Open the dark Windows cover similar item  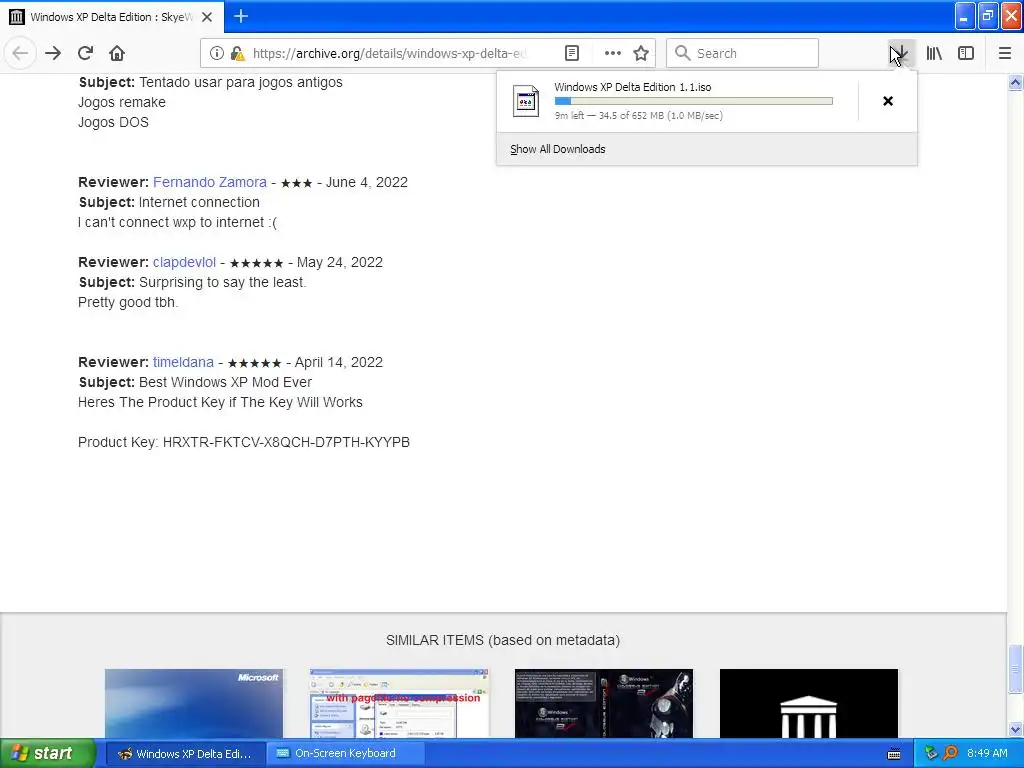click(604, 703)
